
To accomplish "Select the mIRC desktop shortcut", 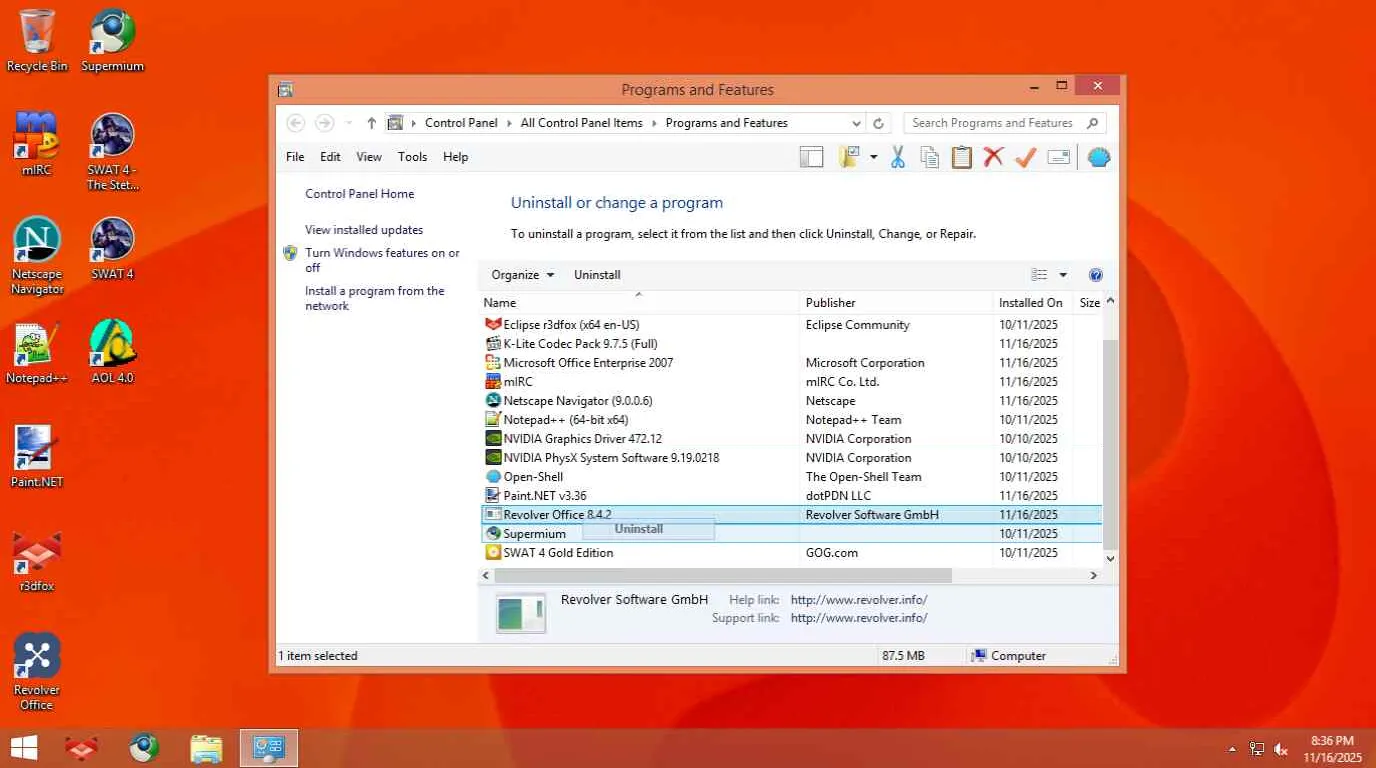I will (37, 144).
